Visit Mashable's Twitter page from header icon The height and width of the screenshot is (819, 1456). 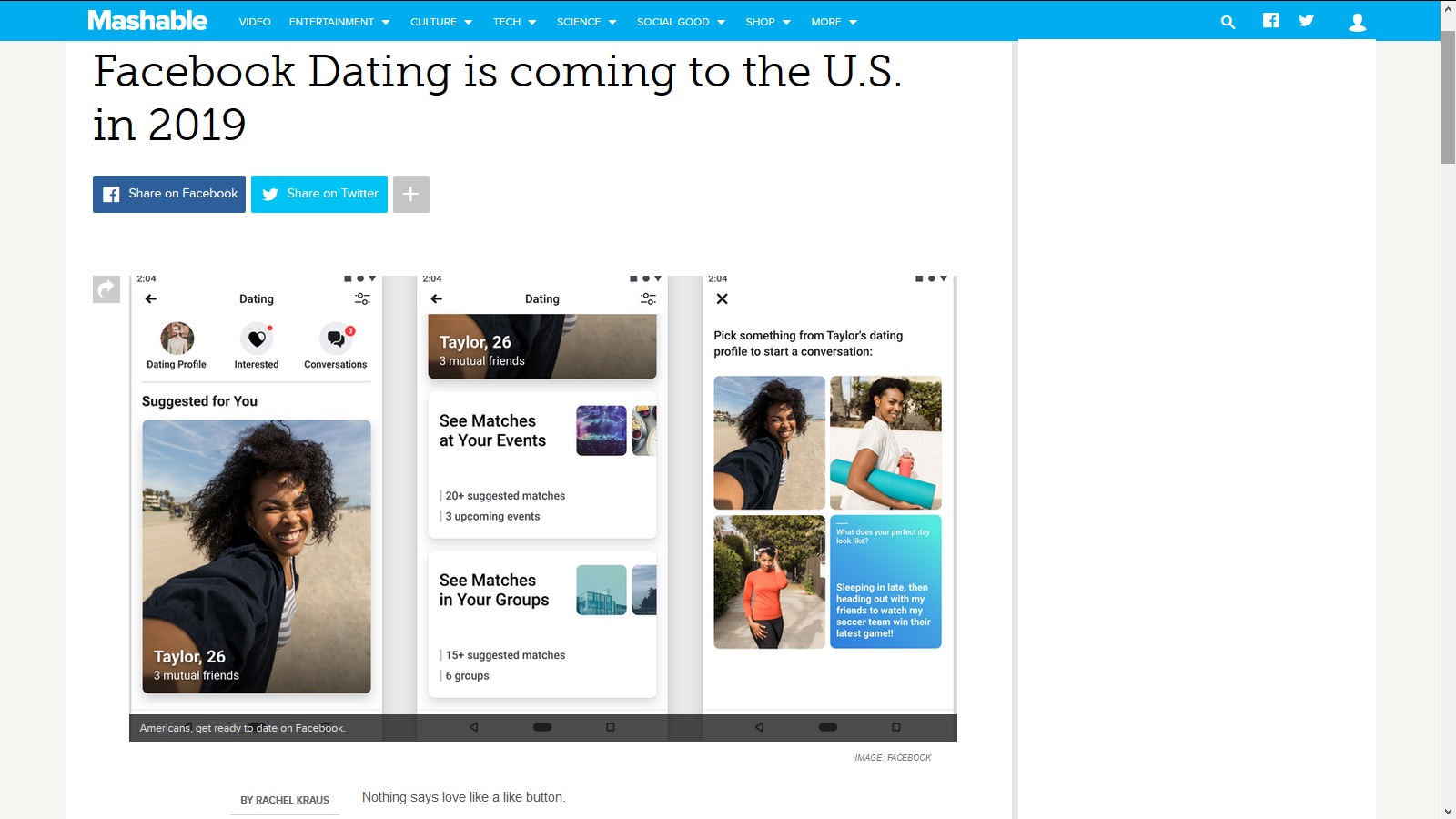click(1306, 20)
